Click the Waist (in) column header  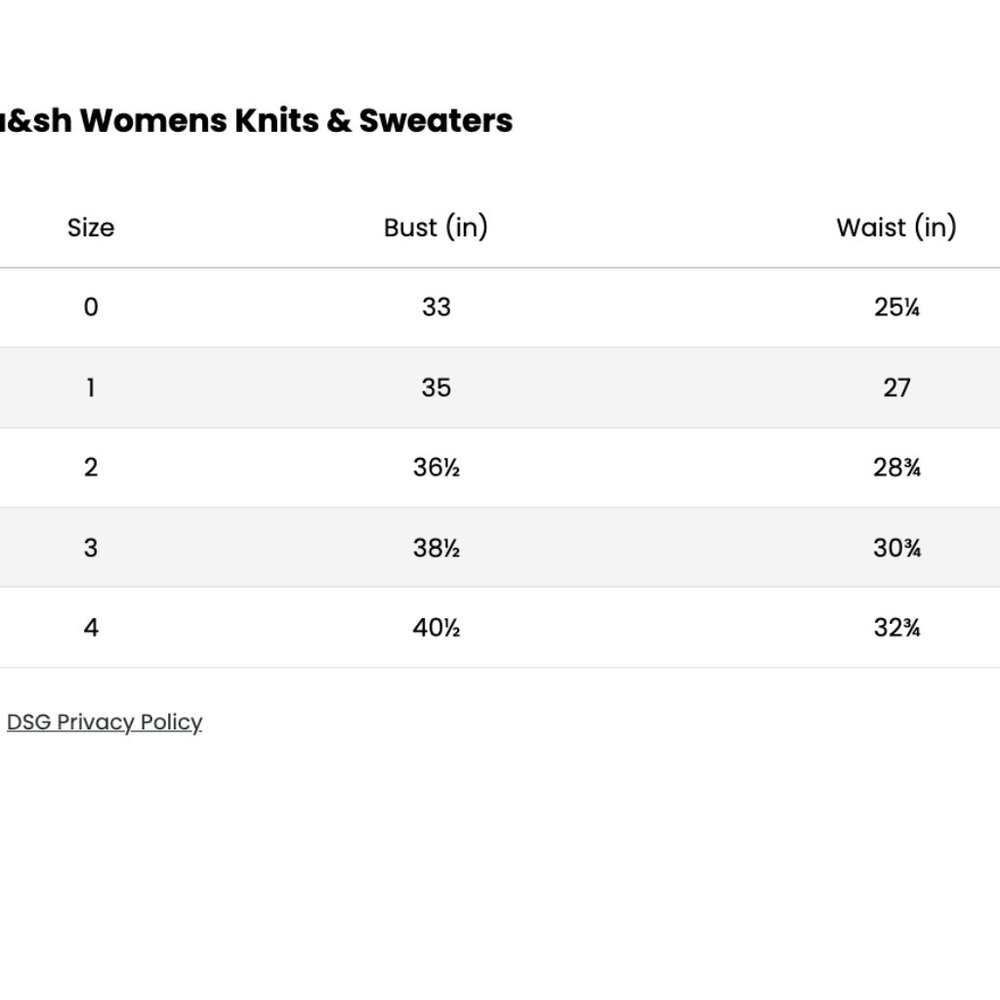(x=897, y=228)
